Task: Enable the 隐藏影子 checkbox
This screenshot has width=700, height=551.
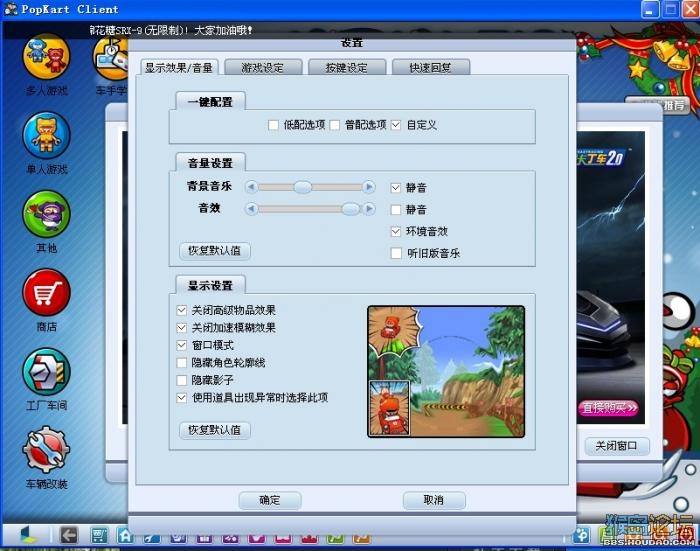Action: [x=181, y=380]
